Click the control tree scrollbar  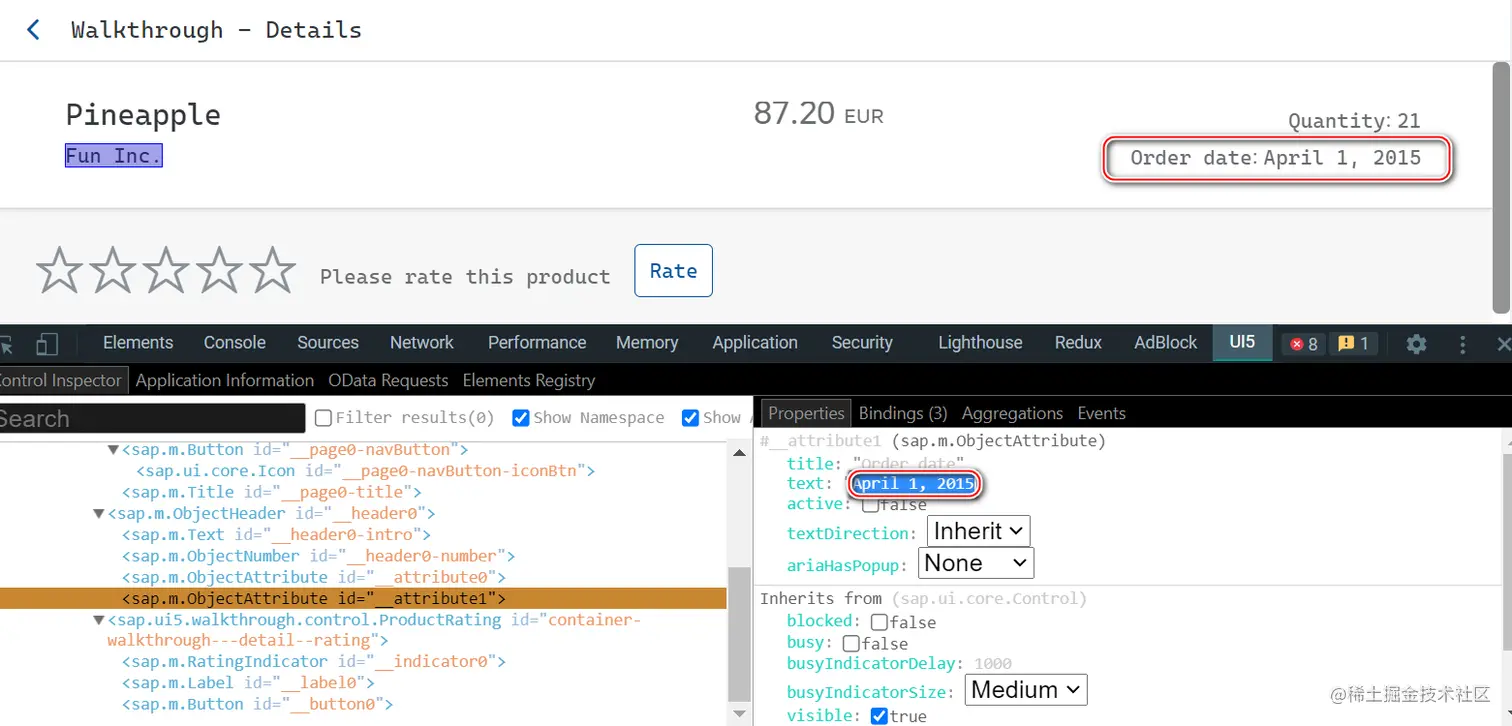click(739, 634)
